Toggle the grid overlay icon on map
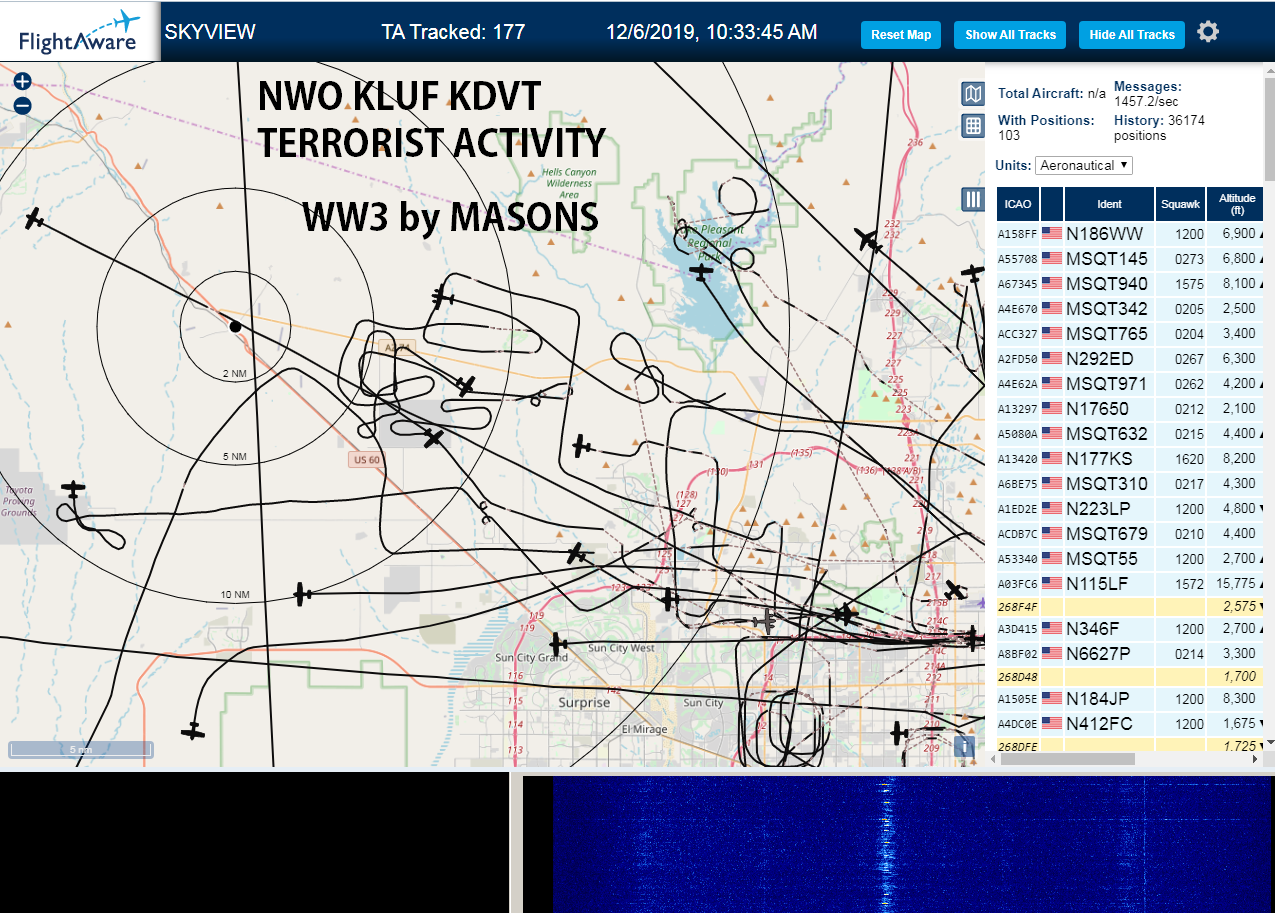Screen dimensions: 1275x913 [973, 126]
